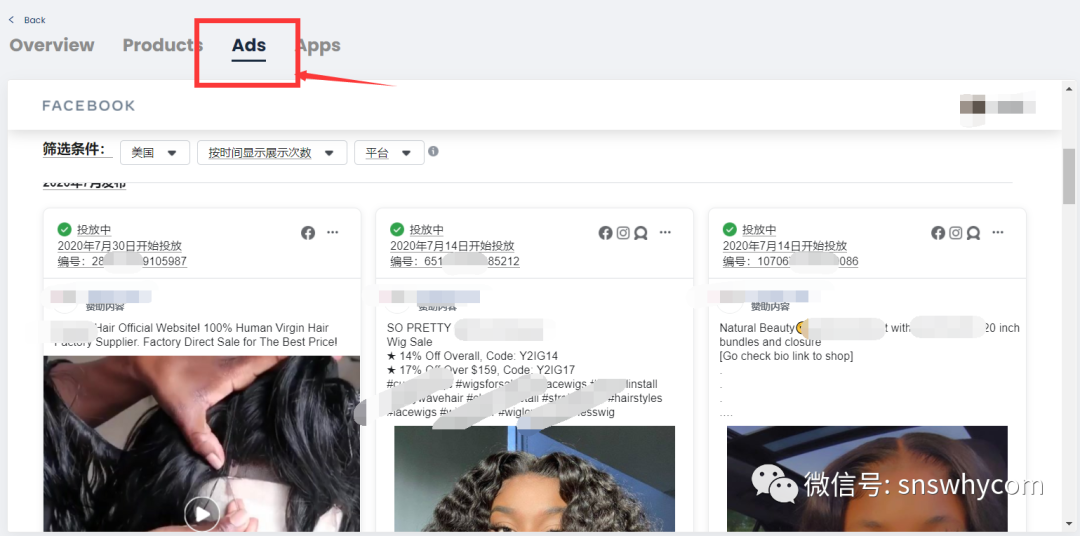1080x536 pixels.
Task: Click the 'Code: Y2IG17' discount line
Action: (481, 370)
